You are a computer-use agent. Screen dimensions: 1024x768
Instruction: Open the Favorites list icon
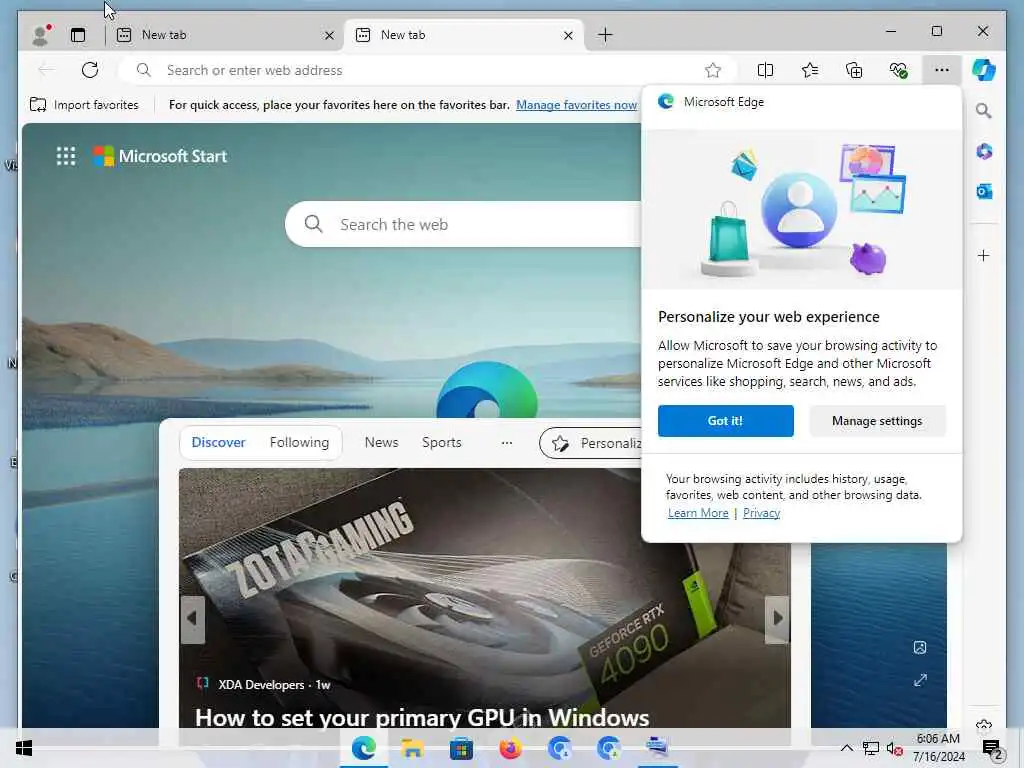[x=810, y=70]
